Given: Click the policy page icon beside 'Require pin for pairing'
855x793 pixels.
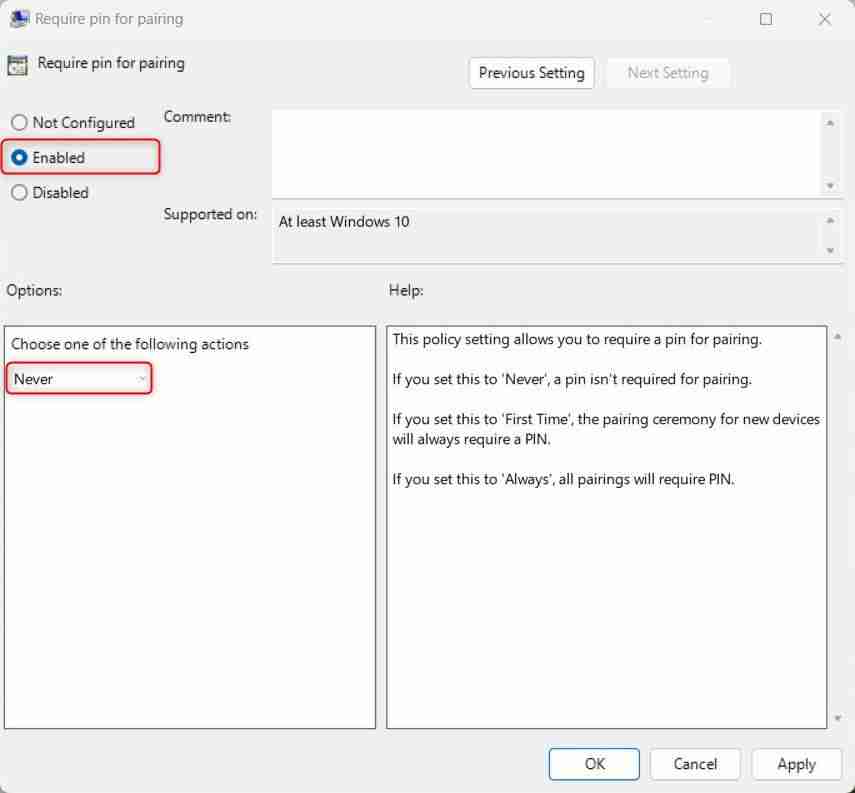Looking at the screenshot, I should 18,63.
